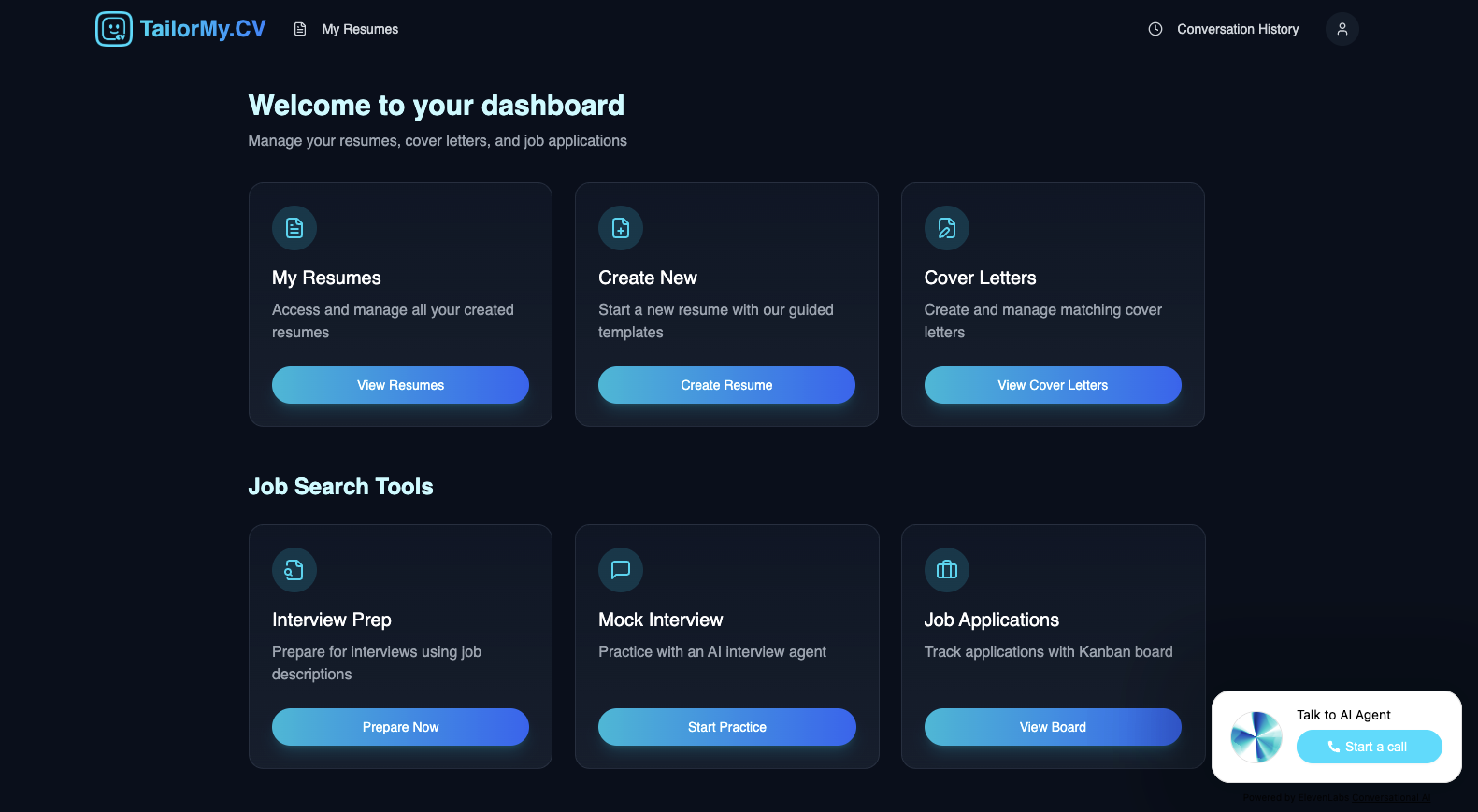Click the Start Practice button
Screen dimensions: 1478x812
726,727
